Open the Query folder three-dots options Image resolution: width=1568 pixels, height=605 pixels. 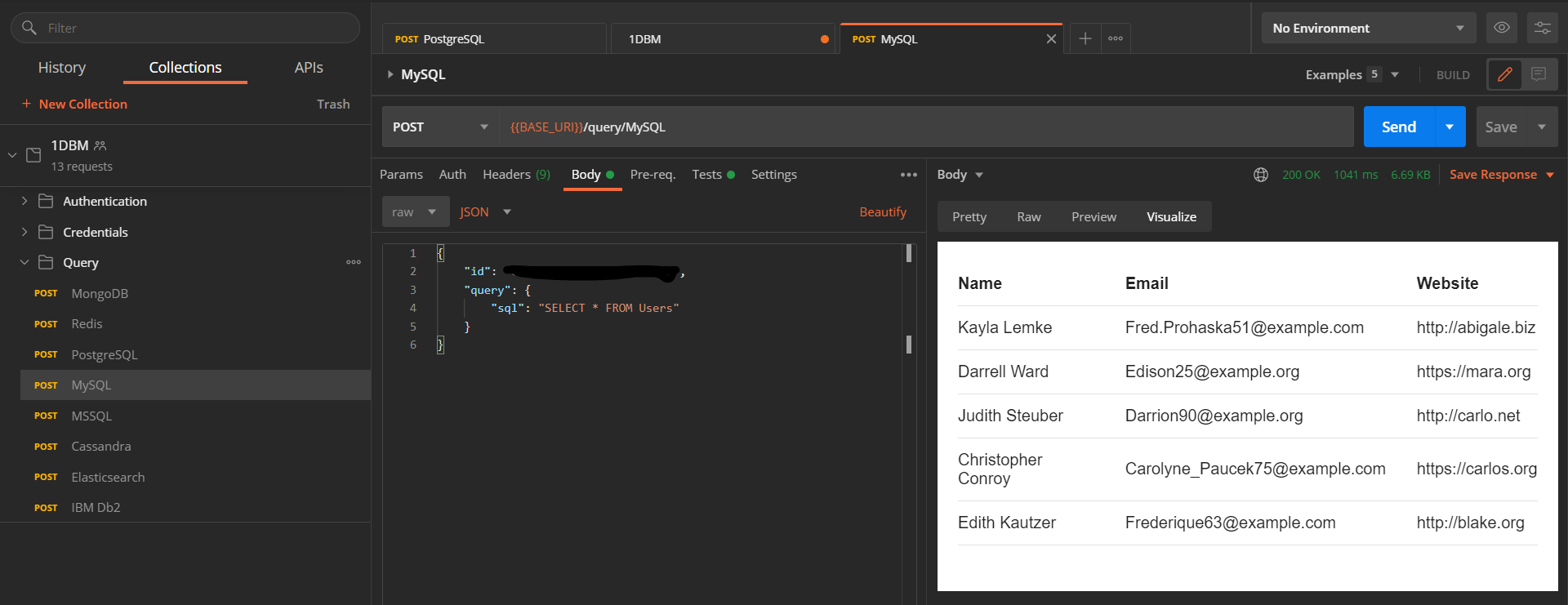(354, 262)
